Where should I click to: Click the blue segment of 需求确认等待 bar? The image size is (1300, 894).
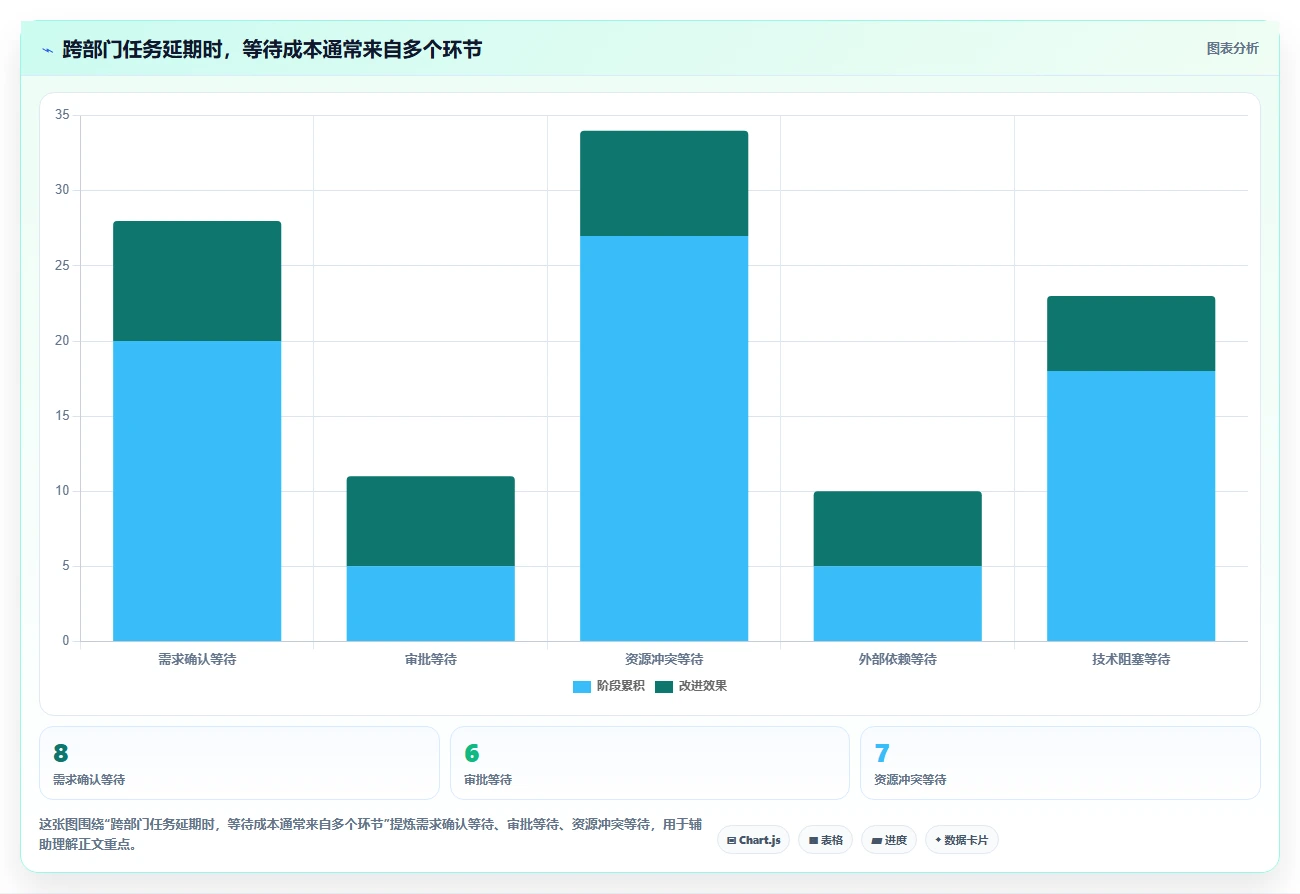[x=197, y=491]
